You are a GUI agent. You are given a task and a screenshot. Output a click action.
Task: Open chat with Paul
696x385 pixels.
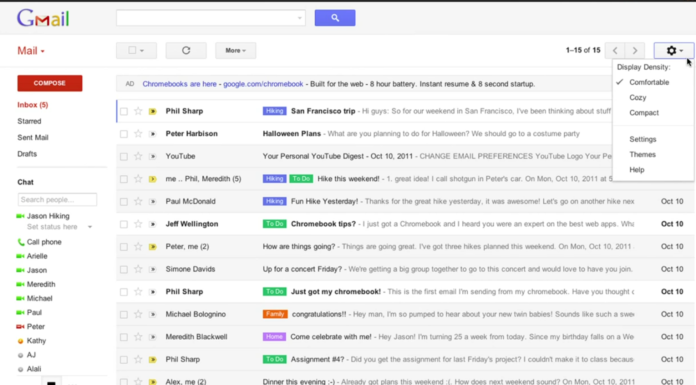tap(34, 313)
